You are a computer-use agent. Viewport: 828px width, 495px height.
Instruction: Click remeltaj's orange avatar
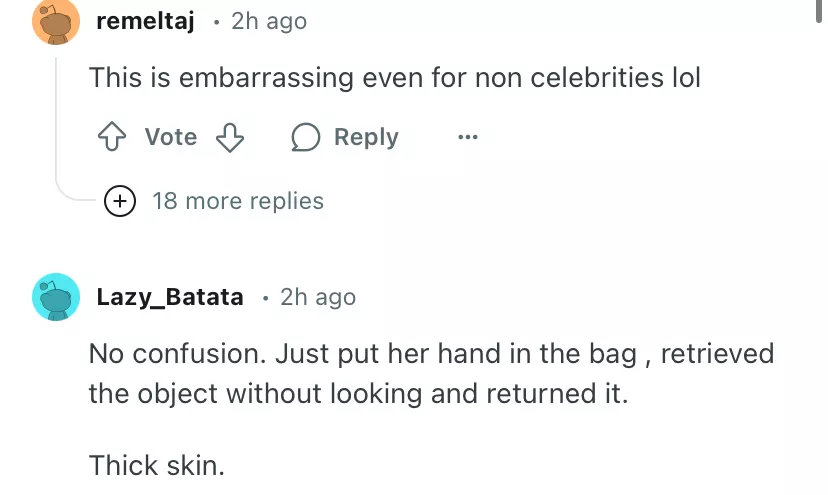56,22
